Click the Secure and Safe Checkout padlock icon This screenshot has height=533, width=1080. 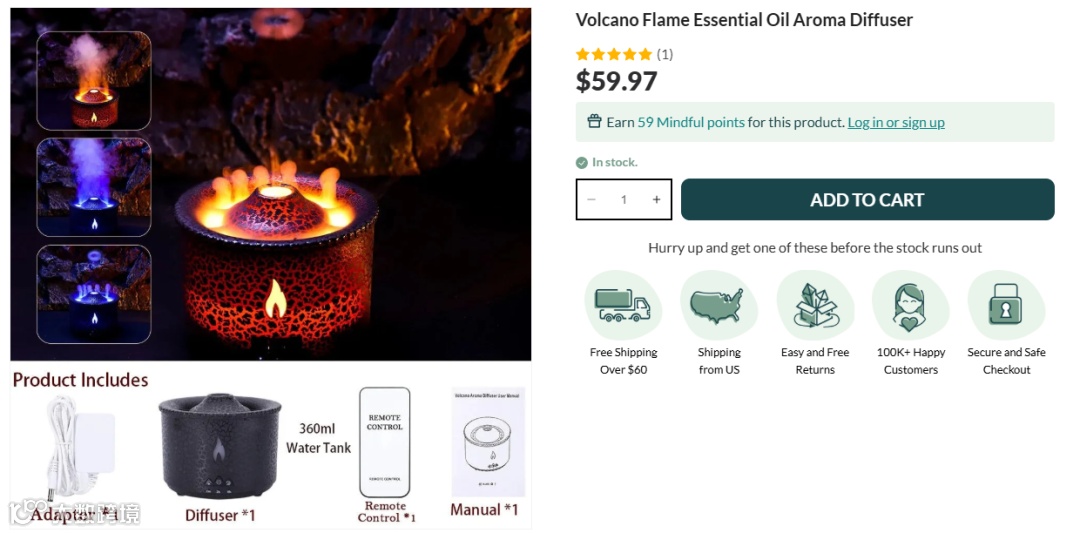coord(1006,305)
